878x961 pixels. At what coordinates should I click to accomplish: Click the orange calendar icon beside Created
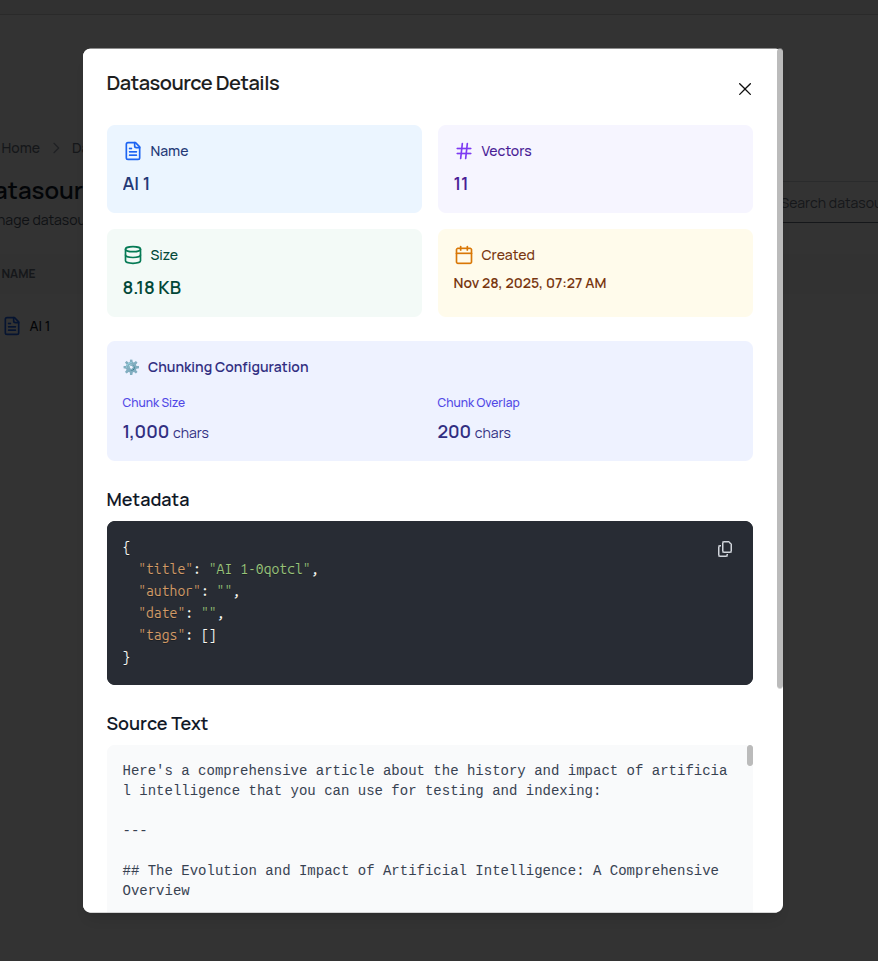click(463, 254)
